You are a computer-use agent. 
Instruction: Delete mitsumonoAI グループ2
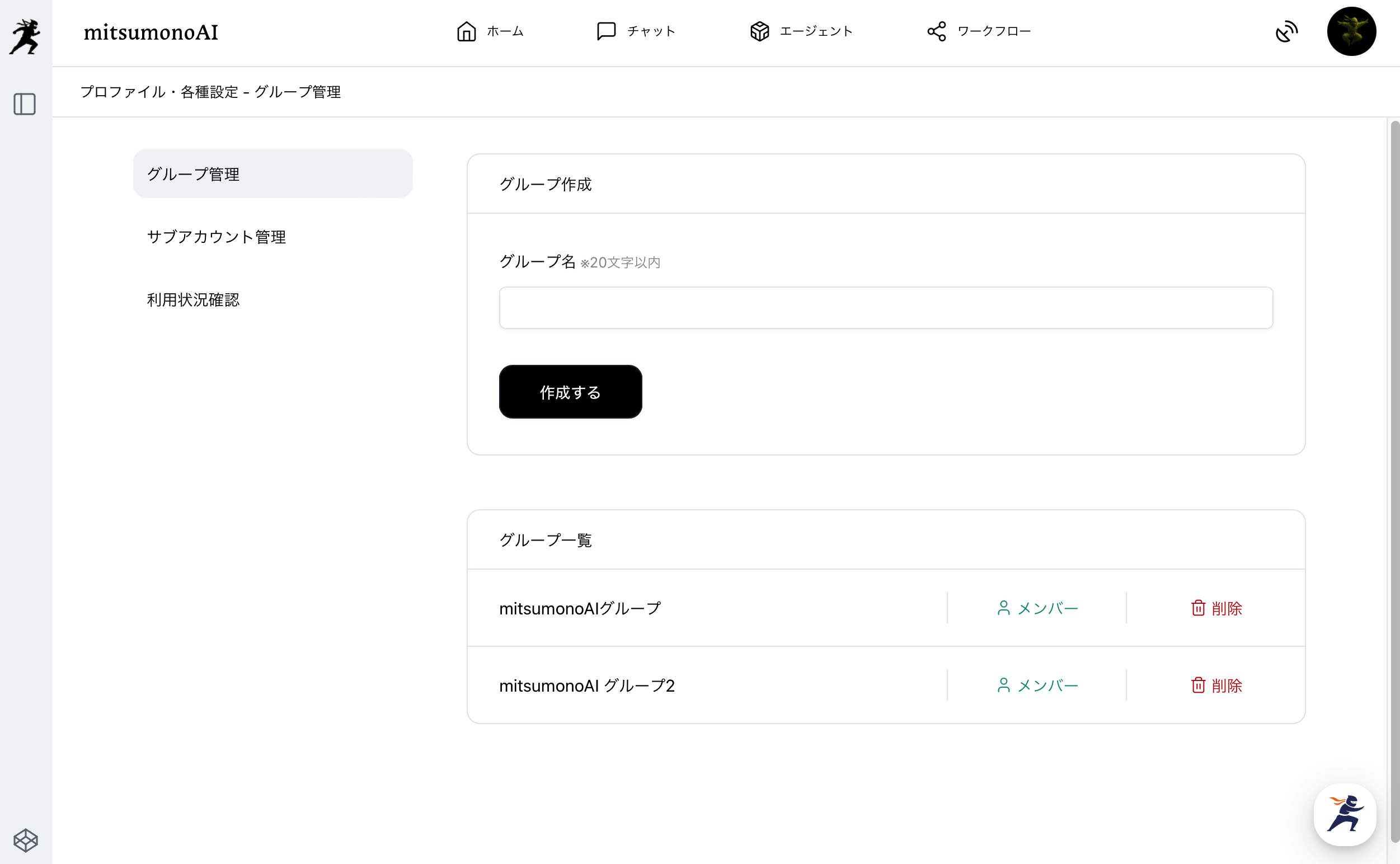tap(1216, 685)
